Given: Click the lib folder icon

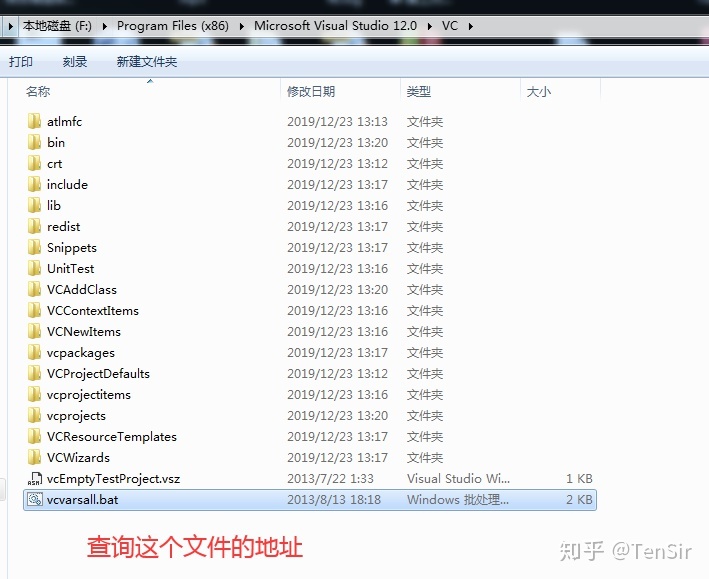Looking at the screenshot, I should [x=34, y=205].
